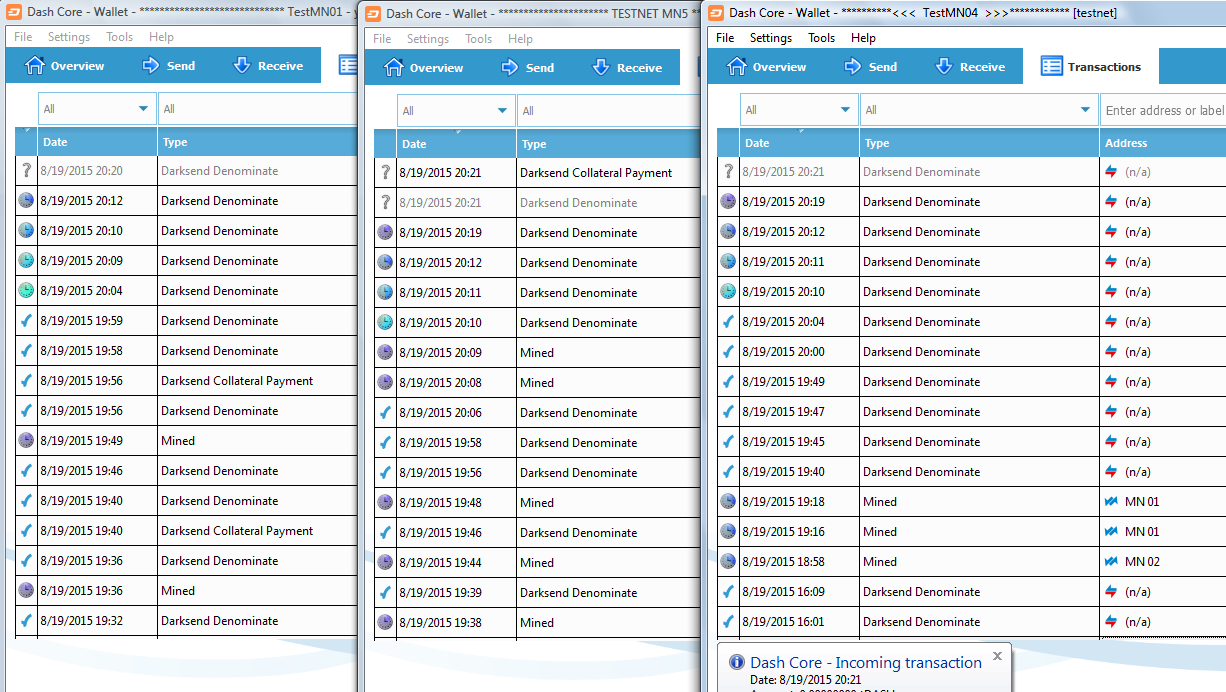Click Dash logo icon in TESTNET MN5 title bar

[373, 13]
